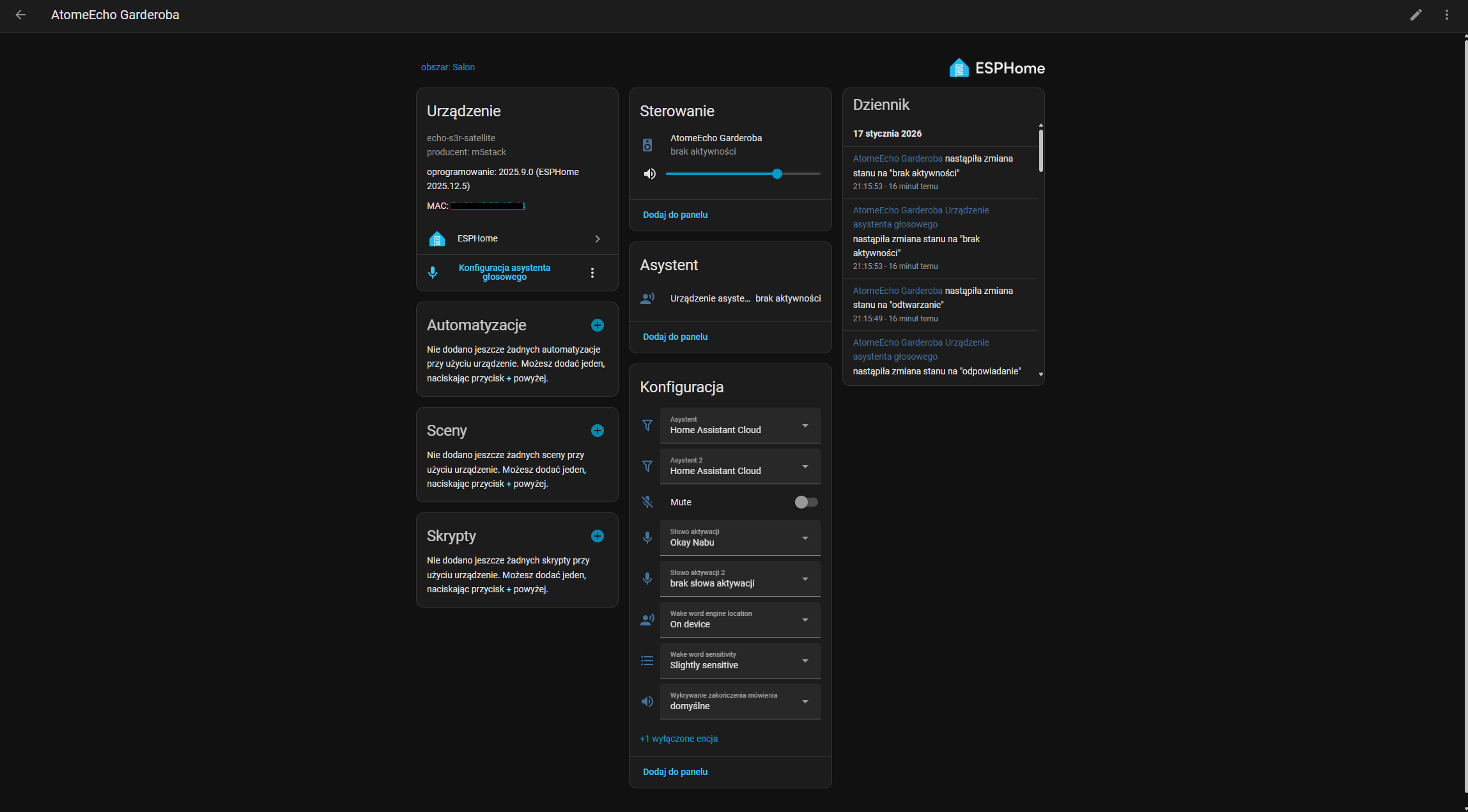Click the back arrow in header
The image size is (1468, 812).
[x=20, y=15]
